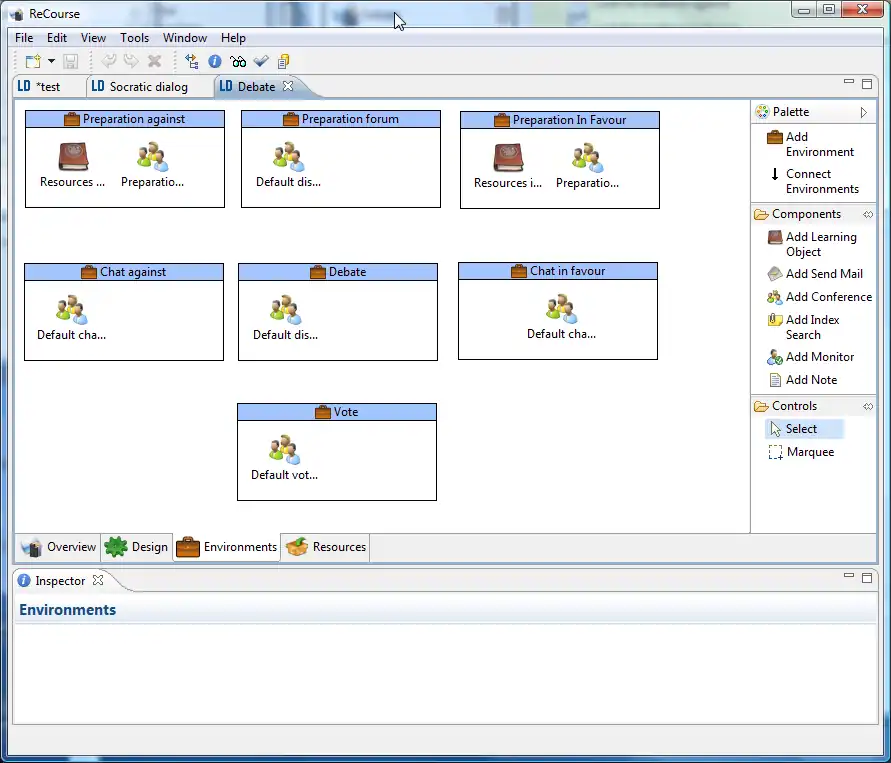Collapse the Components palette drawer
Viewport: 891px width, 763px height.
coord(868,214)
